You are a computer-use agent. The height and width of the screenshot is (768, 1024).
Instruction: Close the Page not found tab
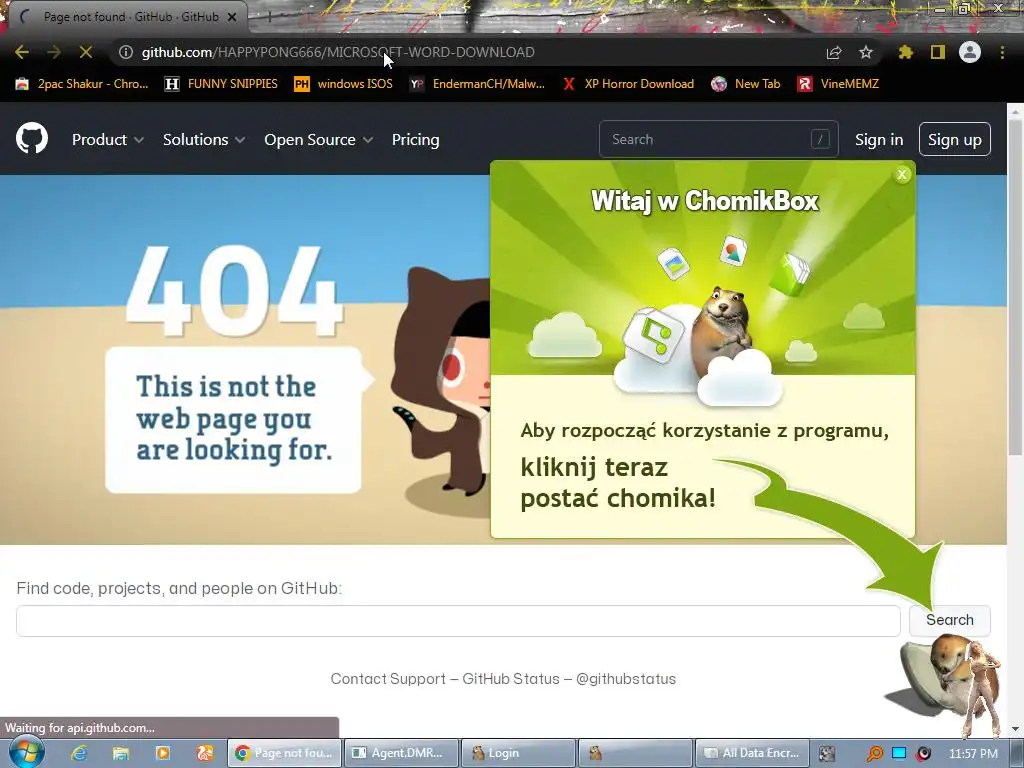coord(232,17)
